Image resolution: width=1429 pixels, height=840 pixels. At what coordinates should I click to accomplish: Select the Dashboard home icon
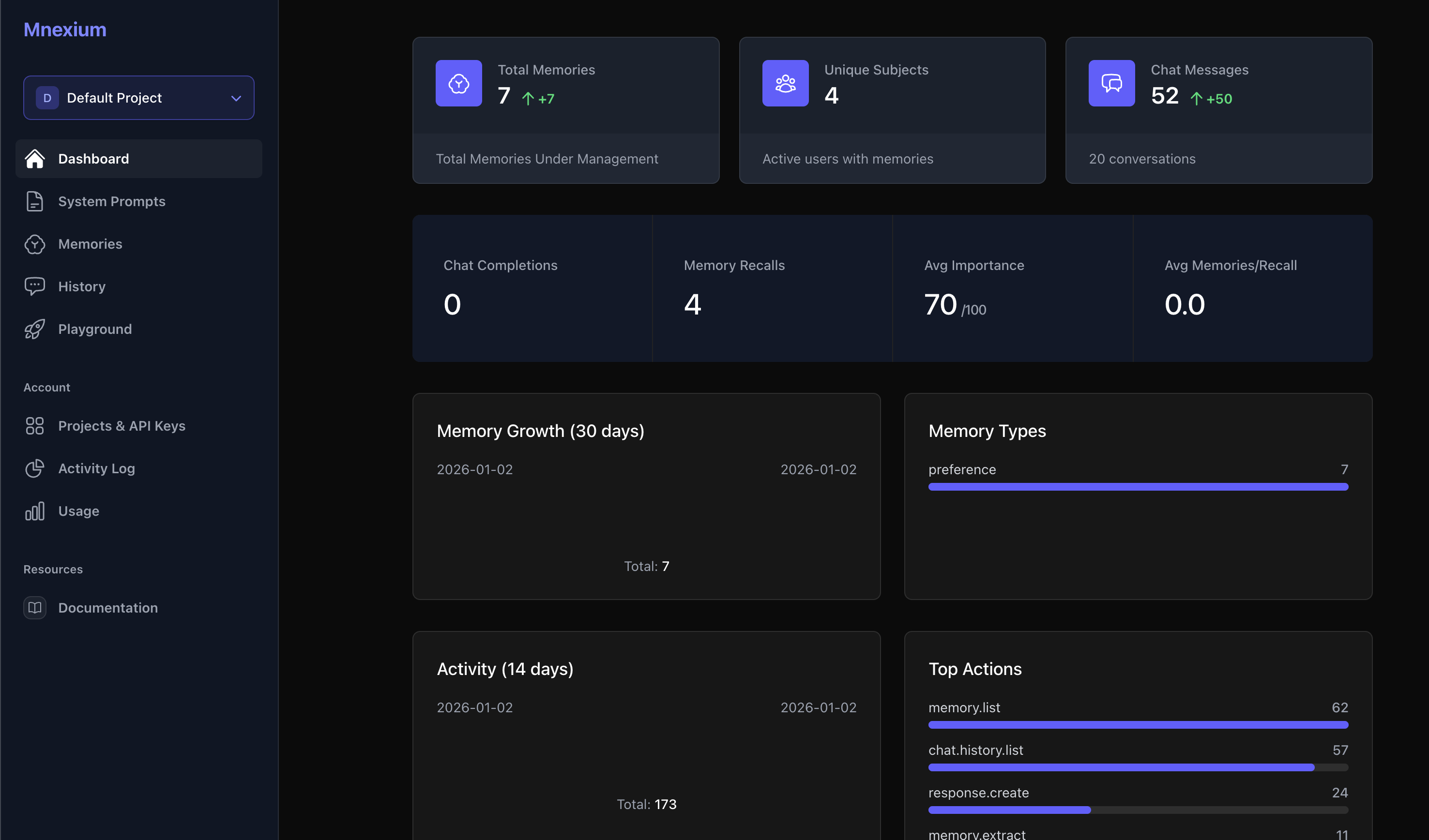(x=35, y=159)
